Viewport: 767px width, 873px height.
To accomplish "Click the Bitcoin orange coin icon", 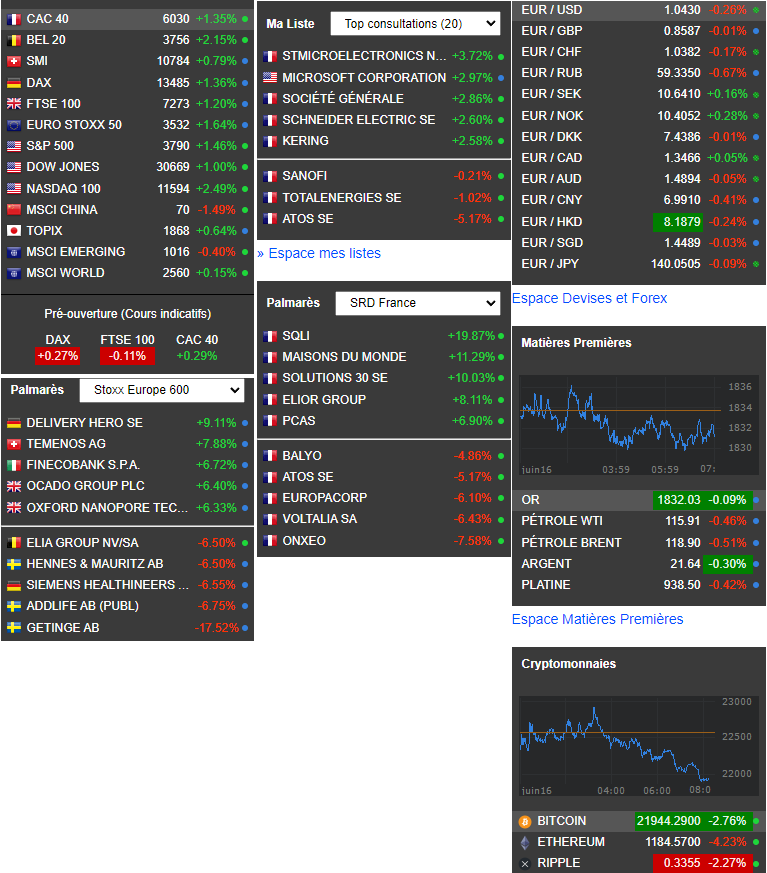I will click(x=525, y=822).
